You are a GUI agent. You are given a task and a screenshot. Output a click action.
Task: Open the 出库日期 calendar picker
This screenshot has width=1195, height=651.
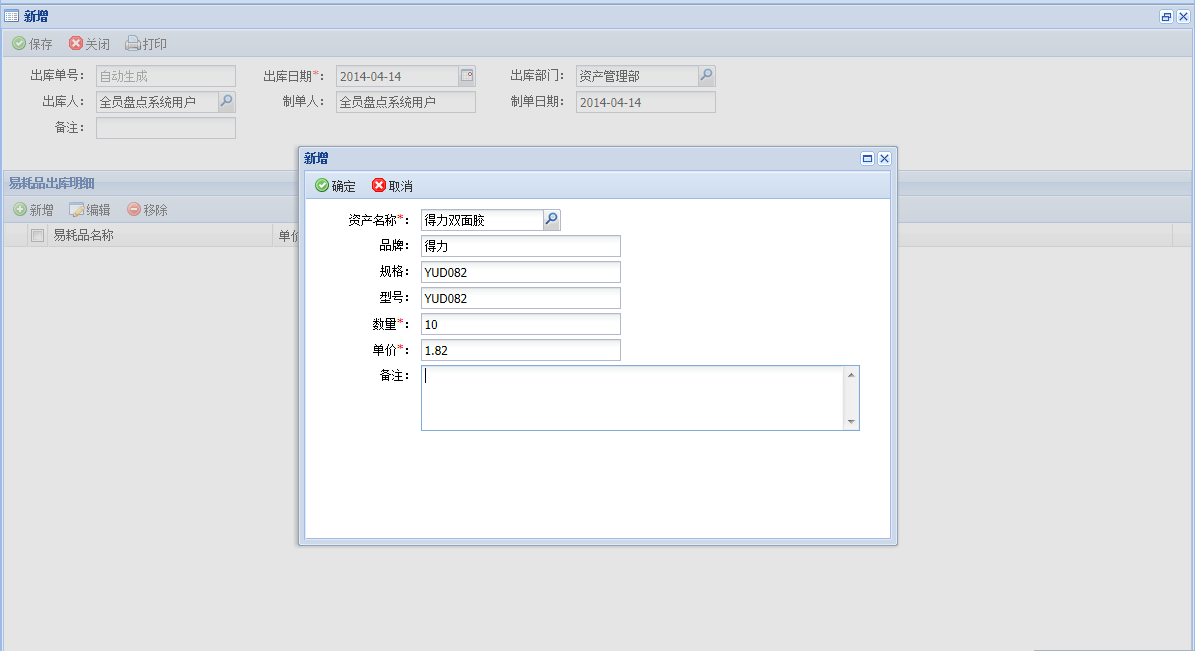[x=467, y=76]
